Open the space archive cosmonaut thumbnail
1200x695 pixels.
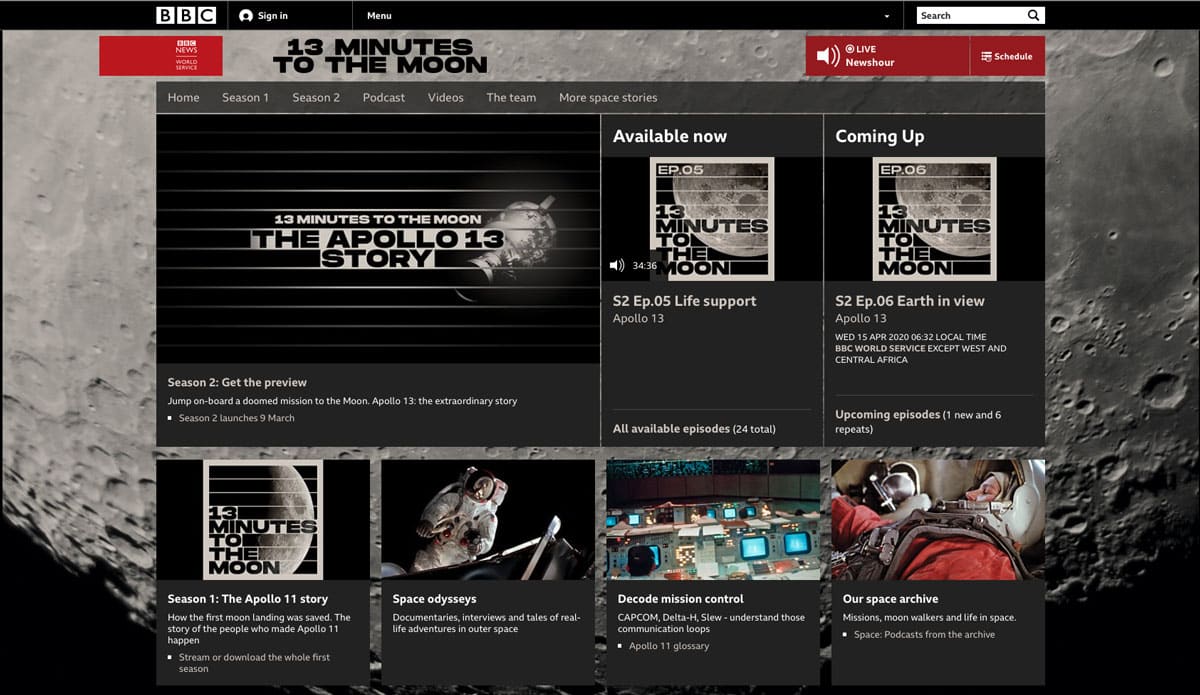pos(938,520)
